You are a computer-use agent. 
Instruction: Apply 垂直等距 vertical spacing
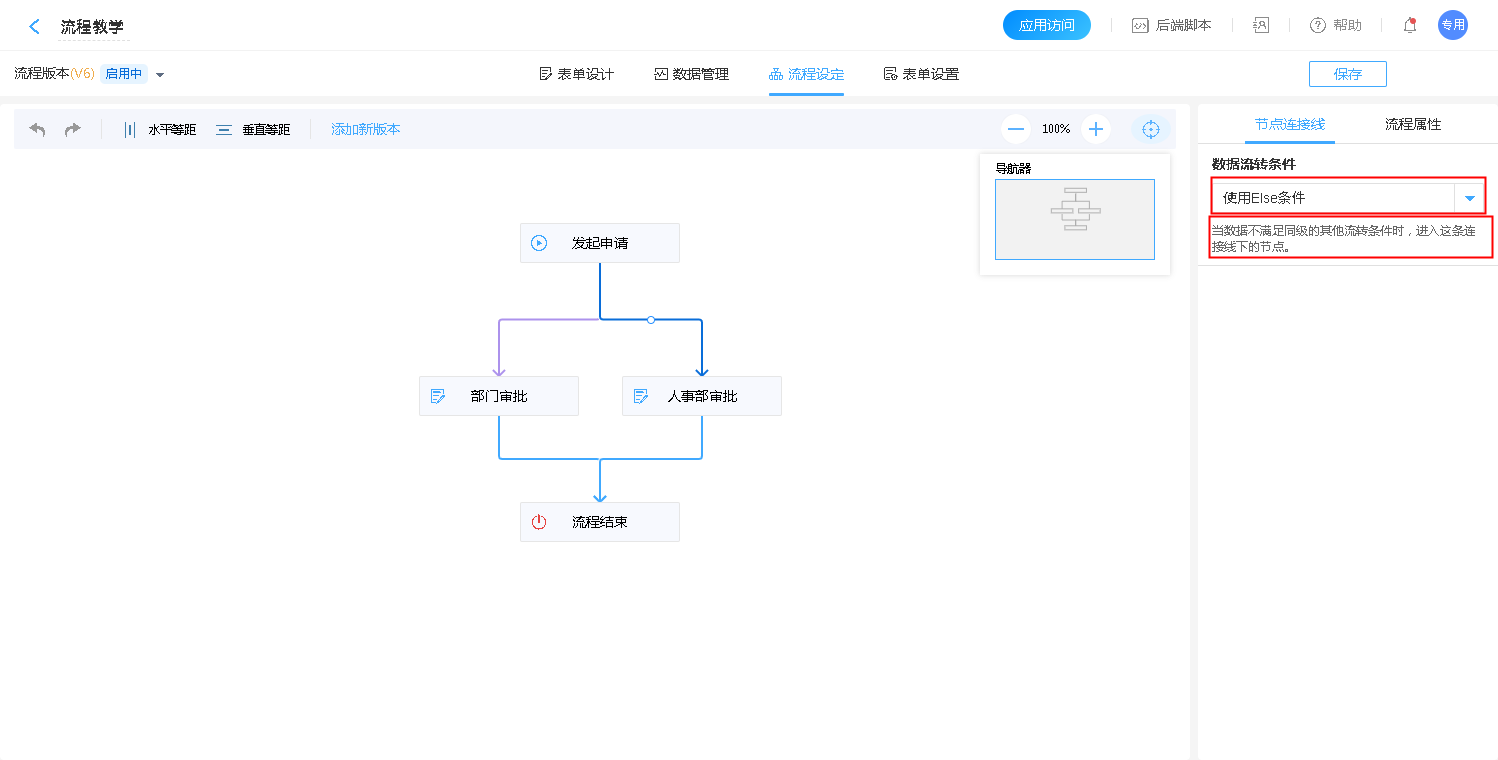point(253,129)
